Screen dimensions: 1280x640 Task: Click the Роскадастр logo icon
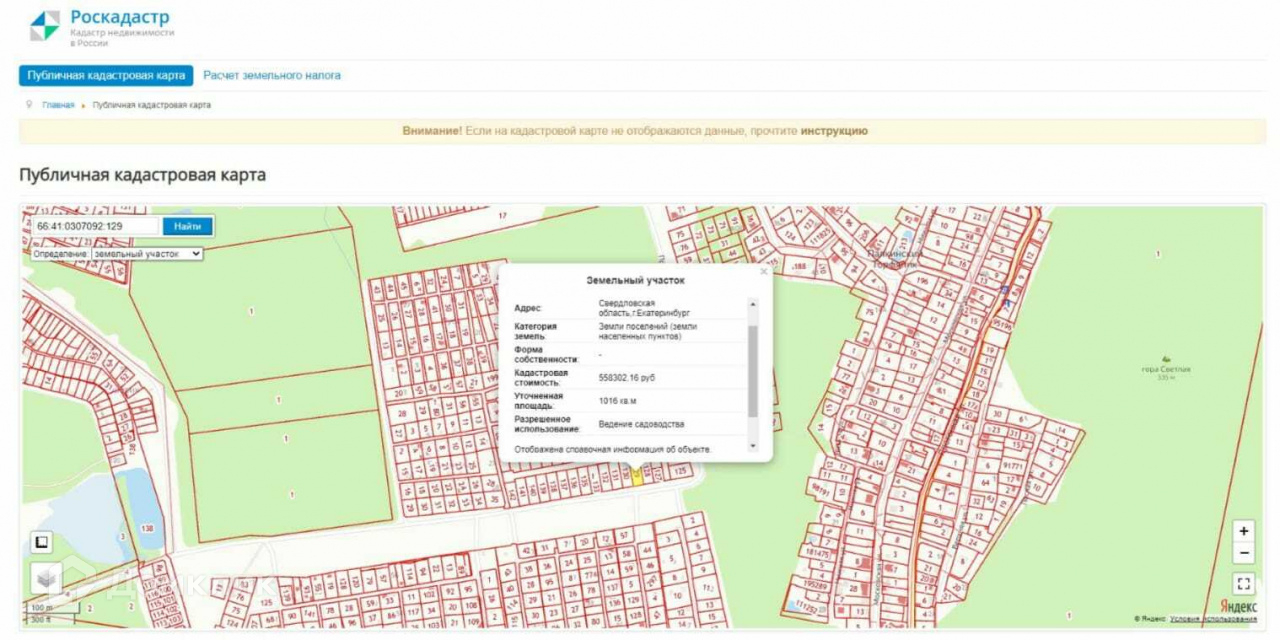click(44, 26)
